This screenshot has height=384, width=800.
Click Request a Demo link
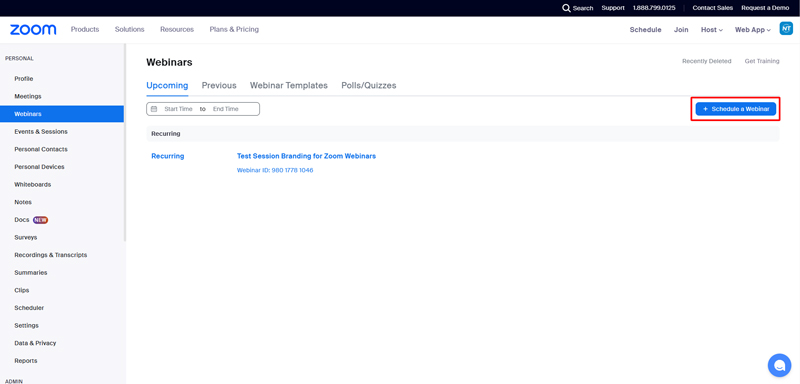click(x=765, y=8)
